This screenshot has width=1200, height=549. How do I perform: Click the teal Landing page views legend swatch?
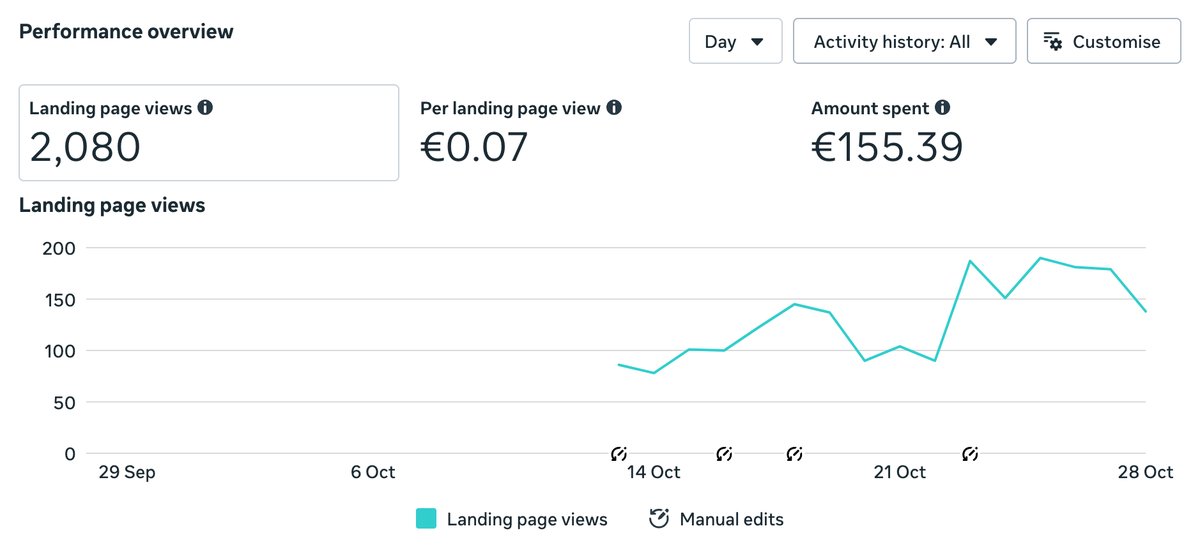[x=426, y=519]
